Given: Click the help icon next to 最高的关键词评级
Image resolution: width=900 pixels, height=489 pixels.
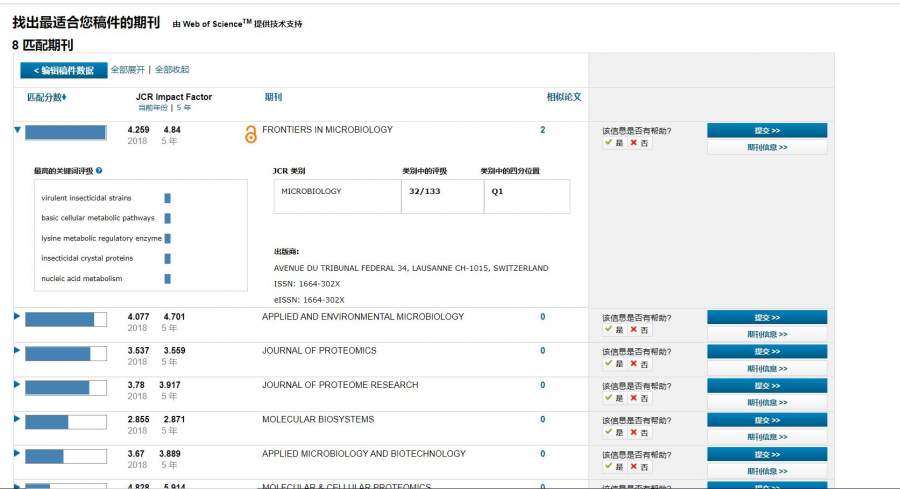Looking at the screenshot, I should (x=99, y=171).
